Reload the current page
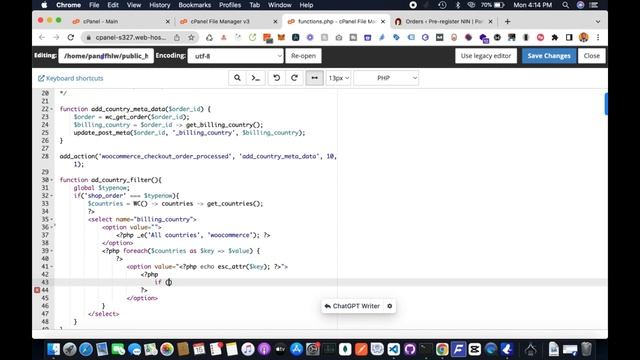This screenshot has height=360, width=640. click(x=71, y=38)
